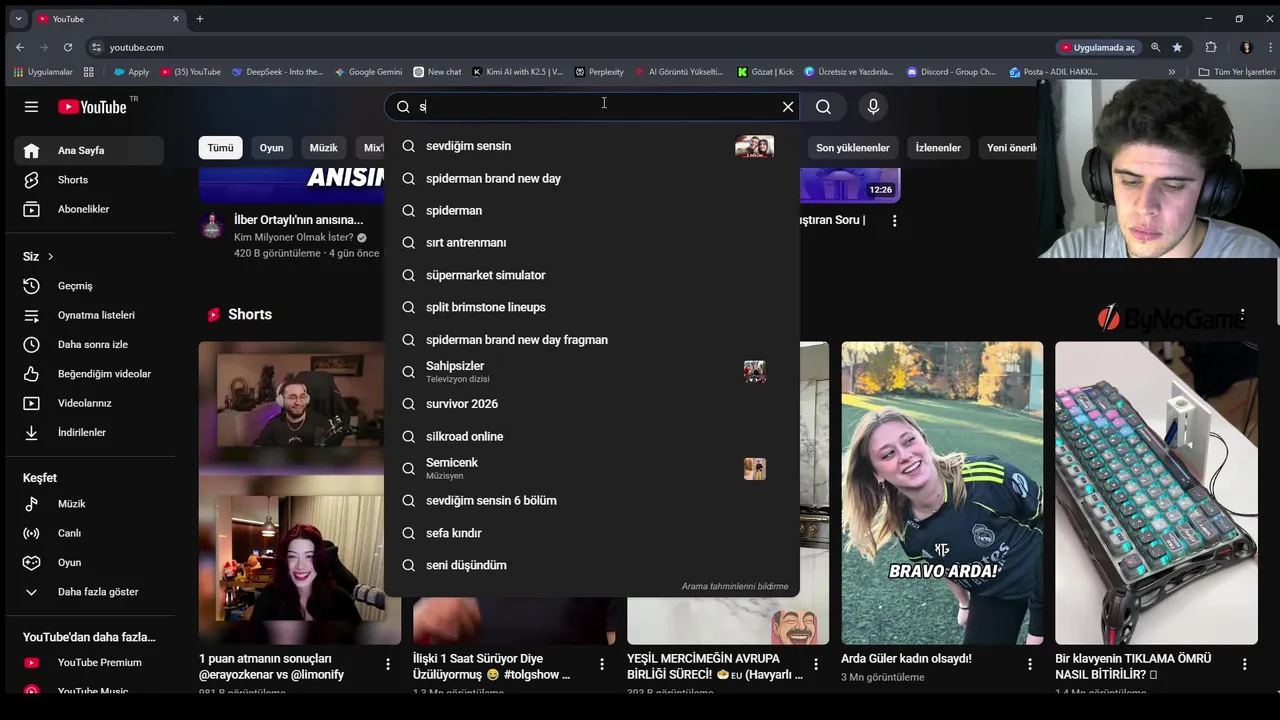Choose suggestion split brimstone lineups
Image resolution: width=1280 pixels, height=720 pixels.
coord(592,307)
